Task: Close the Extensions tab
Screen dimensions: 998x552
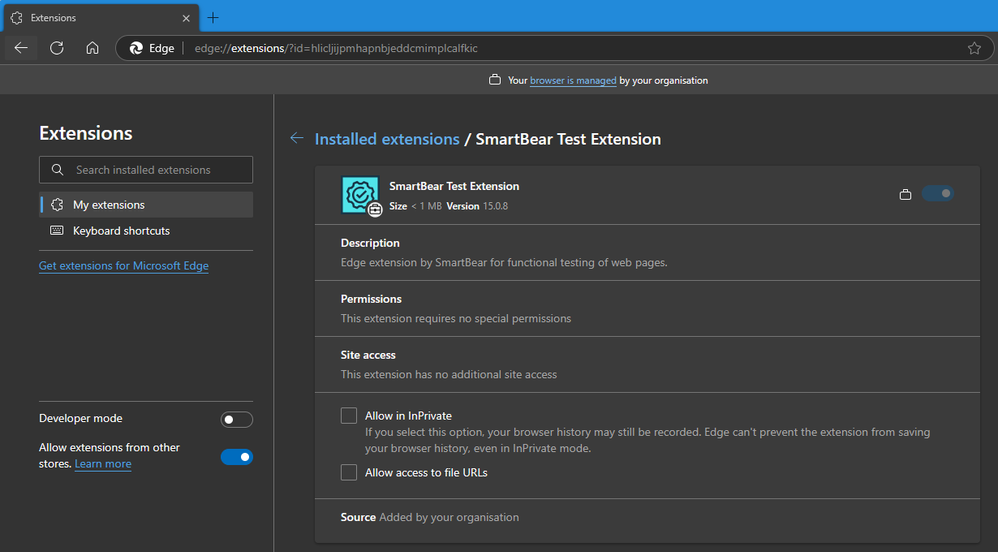Action: tap(186, 18)
